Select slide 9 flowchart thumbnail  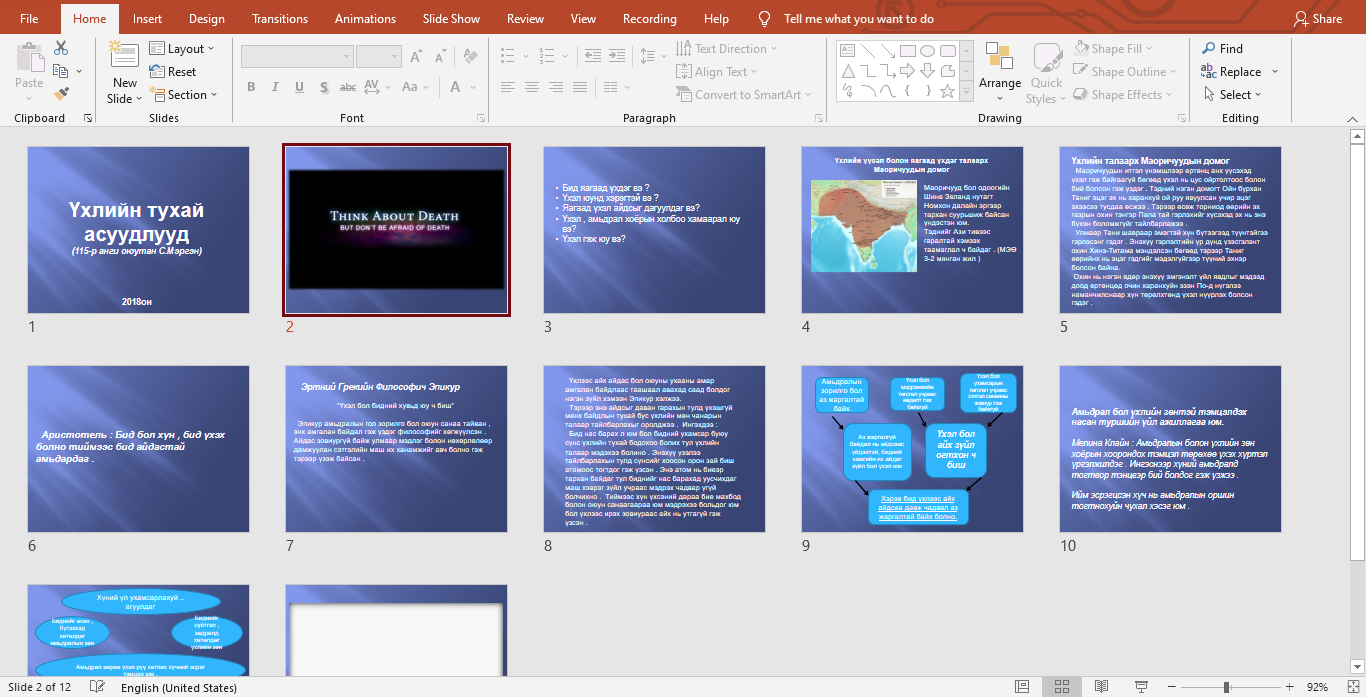point(912,449)
